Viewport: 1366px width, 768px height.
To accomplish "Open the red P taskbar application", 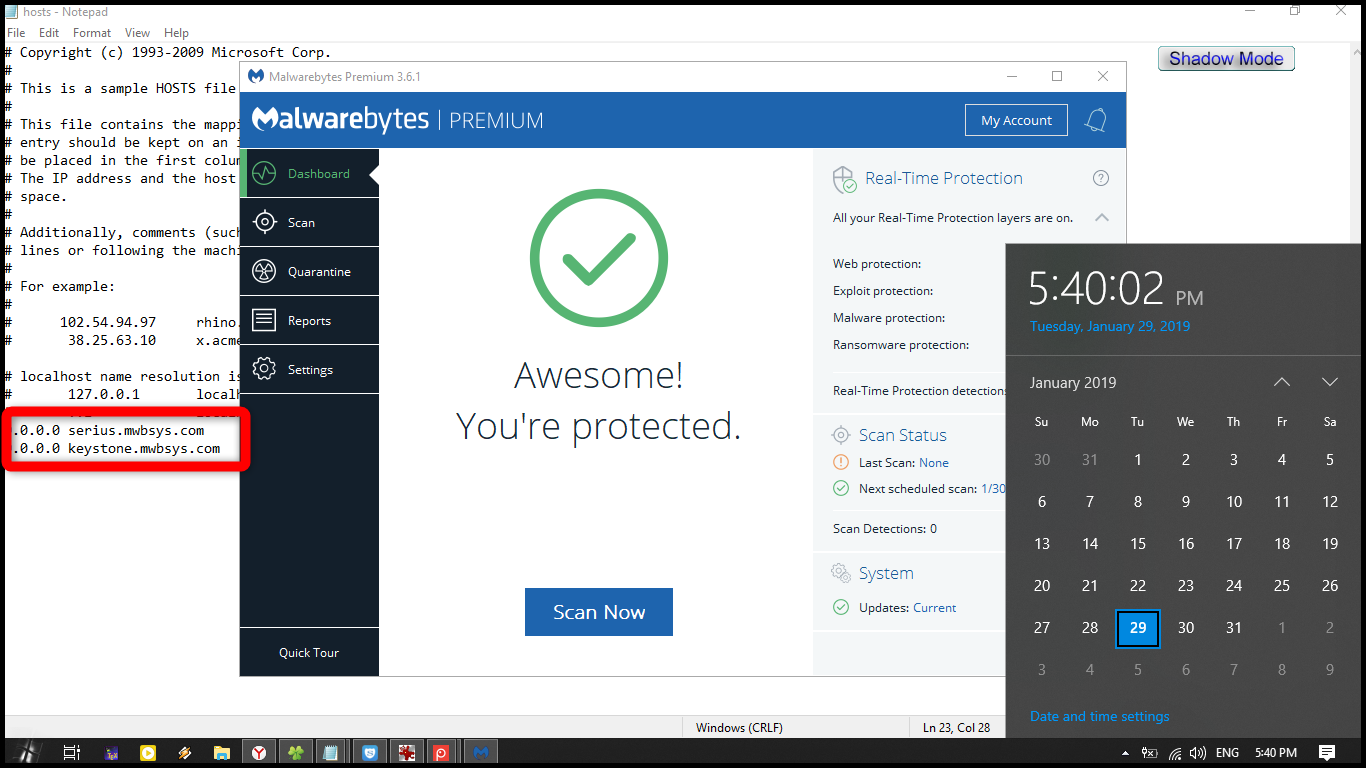I will click(441, 753).
